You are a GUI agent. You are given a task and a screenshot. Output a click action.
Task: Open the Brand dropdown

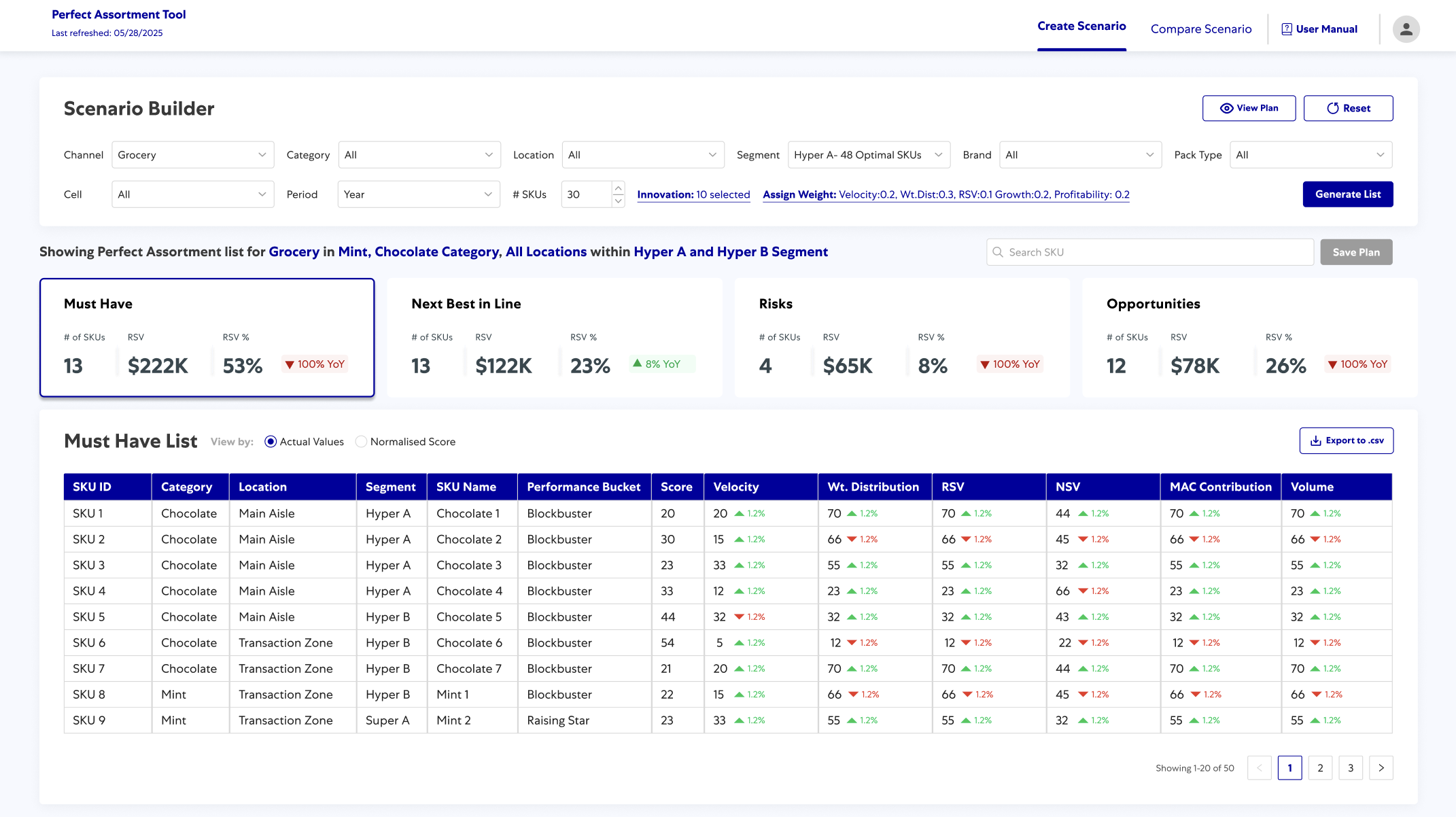1081,155
